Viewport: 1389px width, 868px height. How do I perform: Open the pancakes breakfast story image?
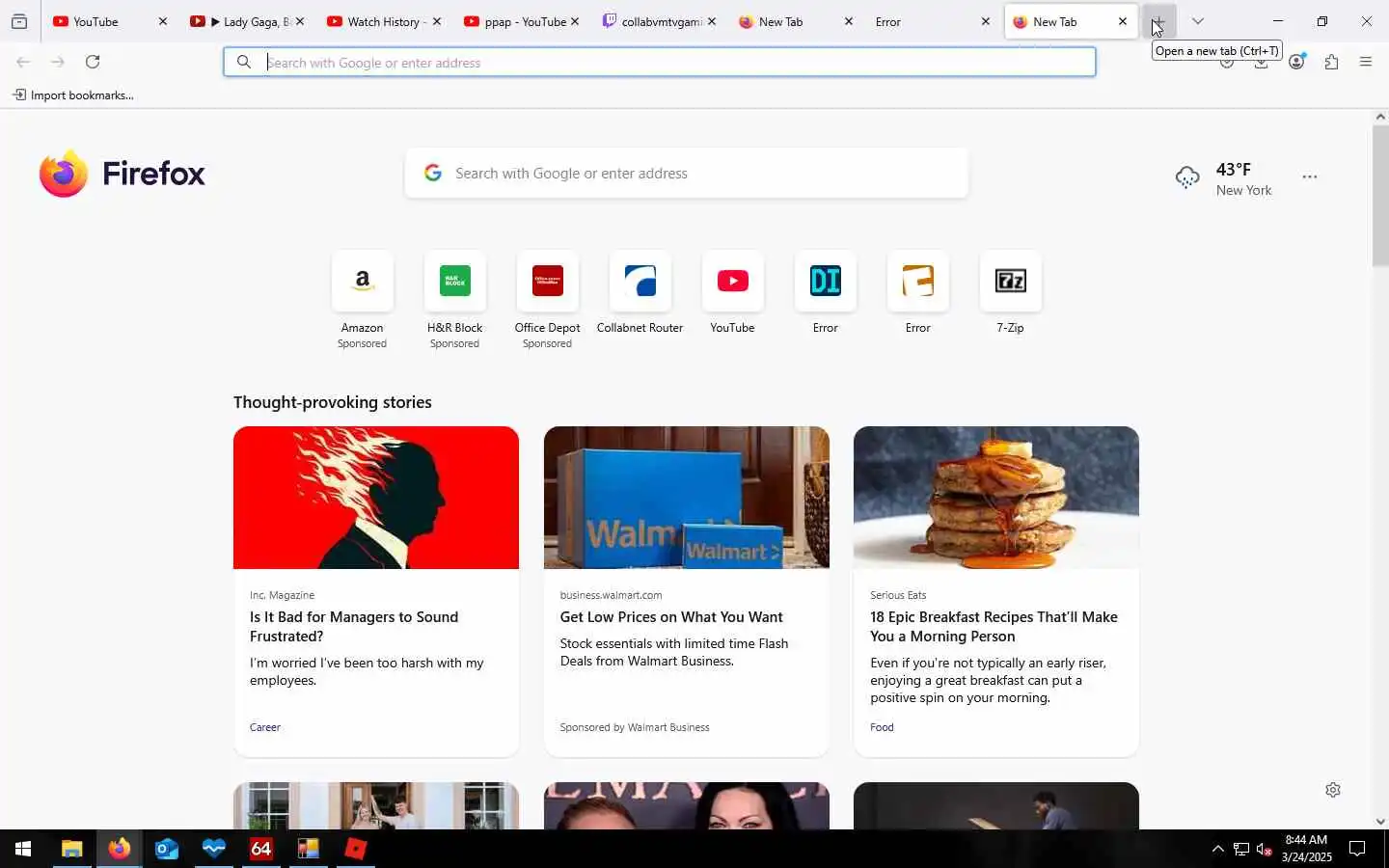[x=996, y=498]
